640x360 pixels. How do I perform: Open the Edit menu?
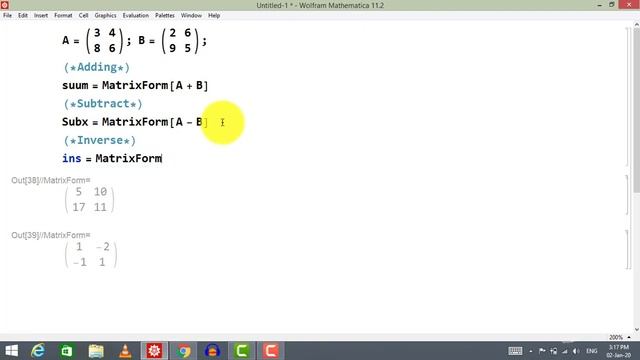pyautogui.click(x=23, y=16)
